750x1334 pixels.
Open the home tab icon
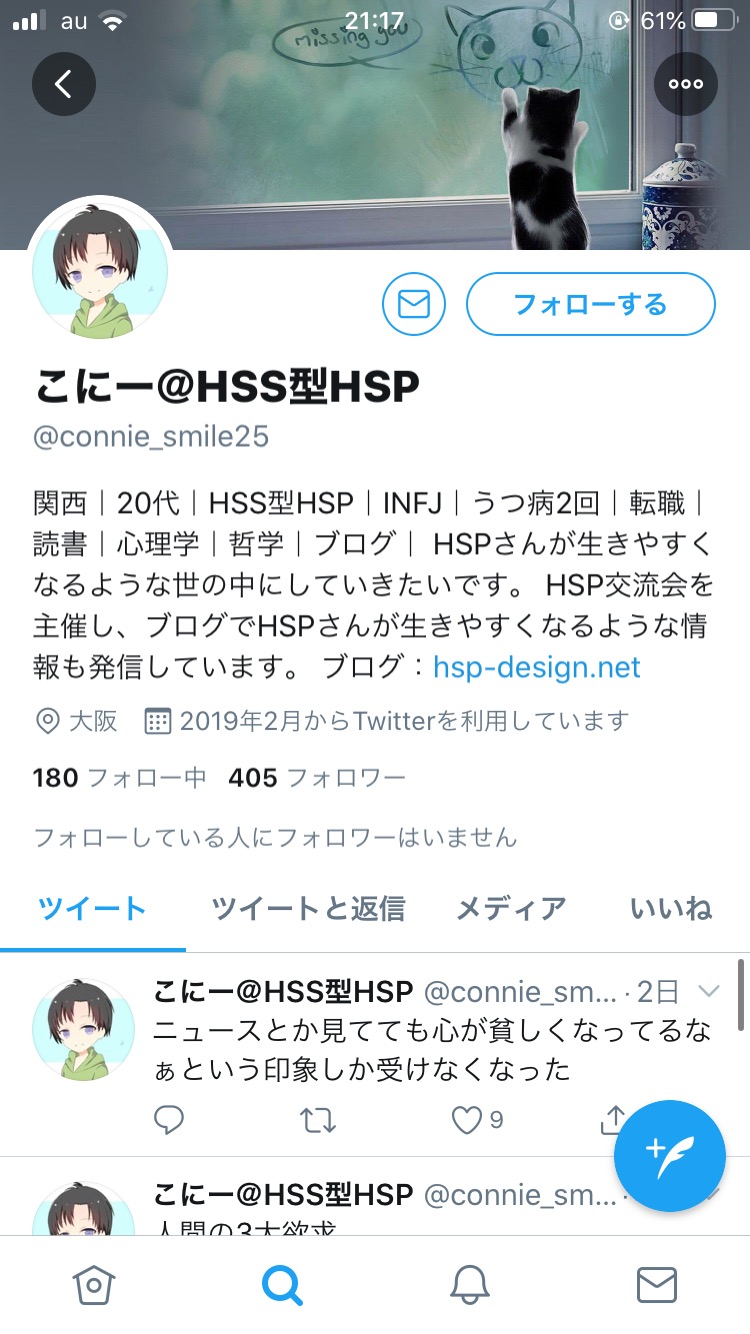[94, 1285]
